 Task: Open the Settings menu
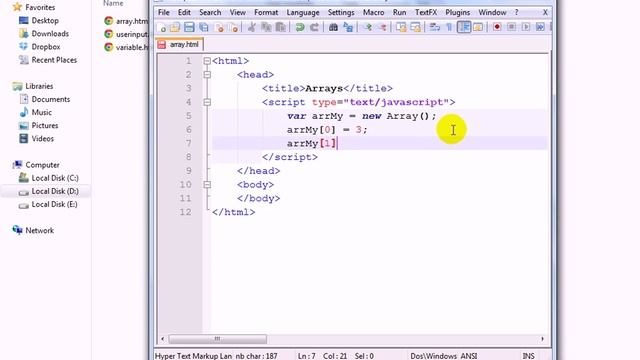point(341,13)
